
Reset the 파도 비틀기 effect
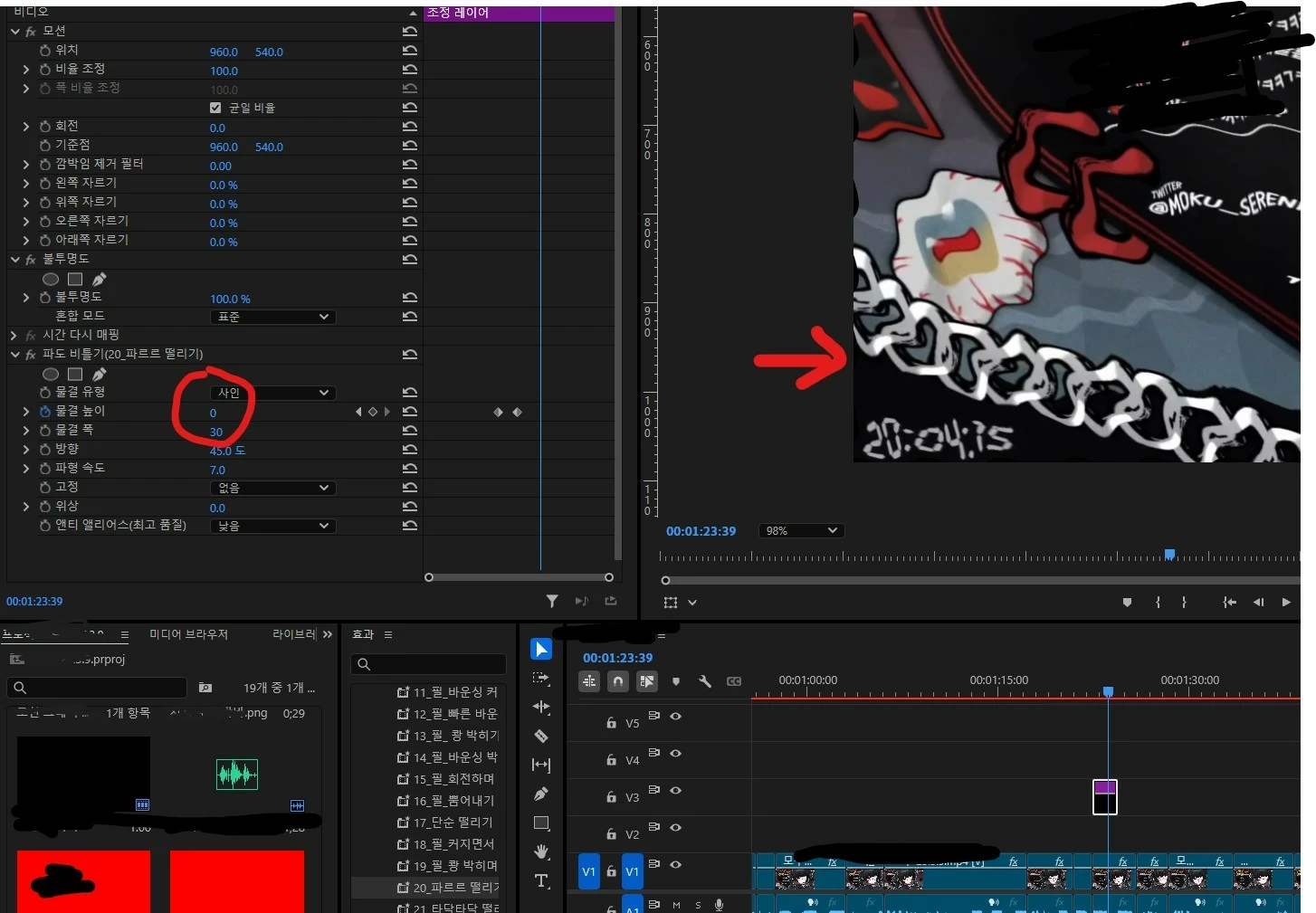pos(410,354)
